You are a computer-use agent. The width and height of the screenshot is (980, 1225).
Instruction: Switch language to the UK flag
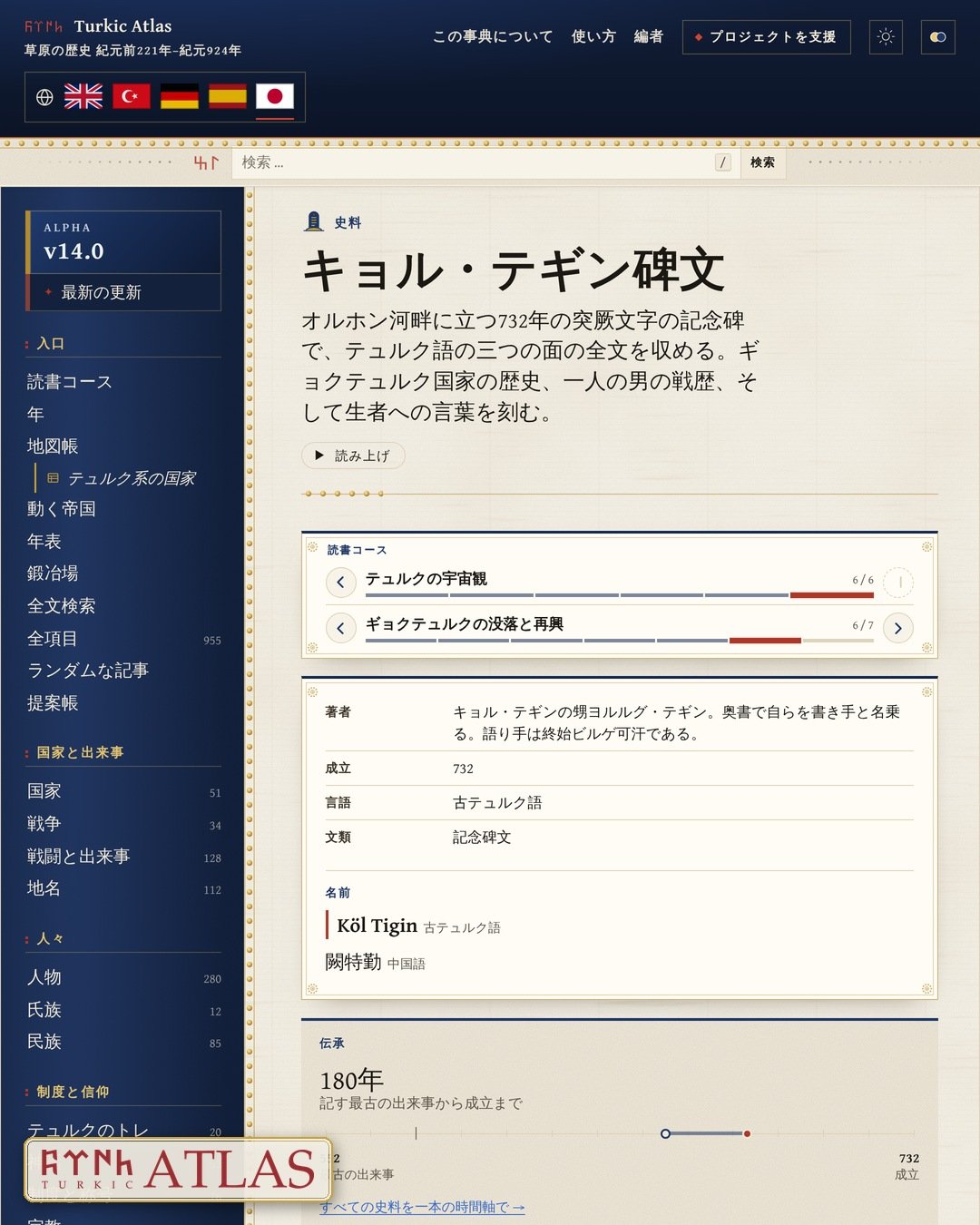[x=83, y=96]
